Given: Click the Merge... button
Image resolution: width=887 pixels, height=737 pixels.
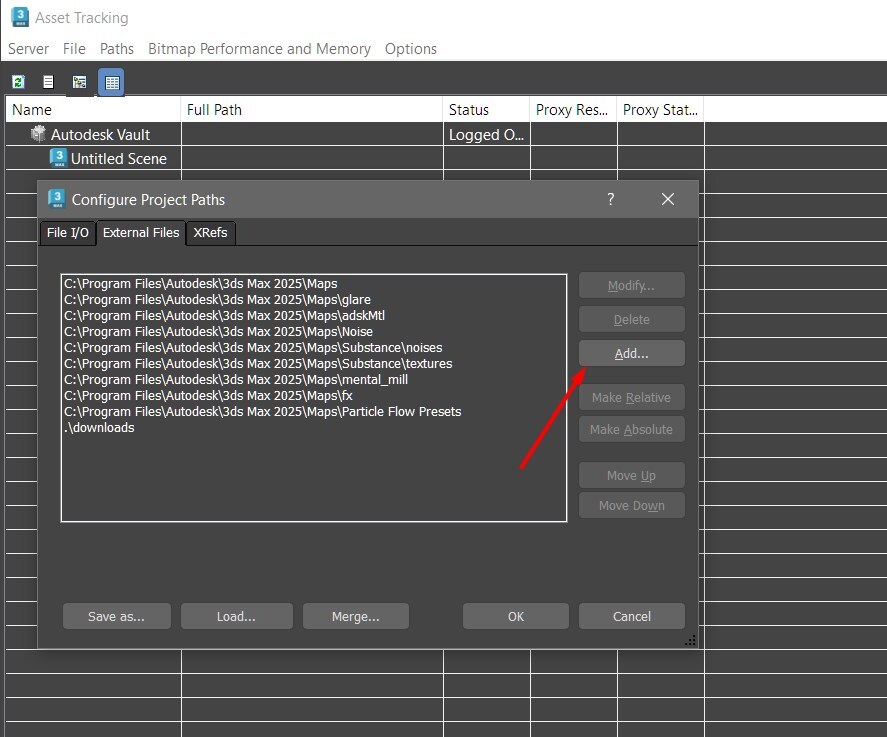Looking at the screenshot, I should [x=356, y=617].
